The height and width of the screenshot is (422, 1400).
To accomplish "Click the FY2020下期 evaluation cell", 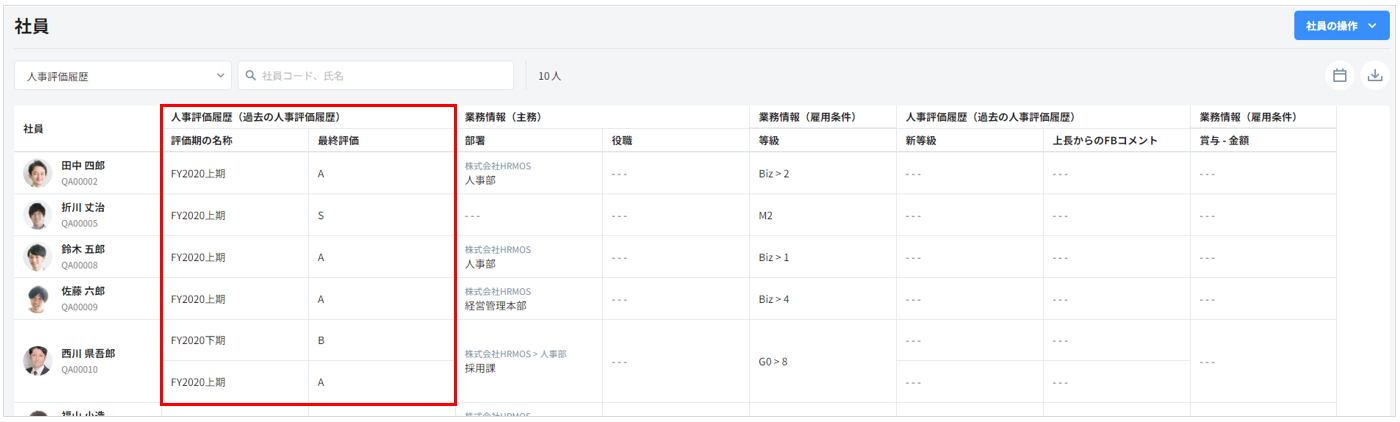I will 198,341.
